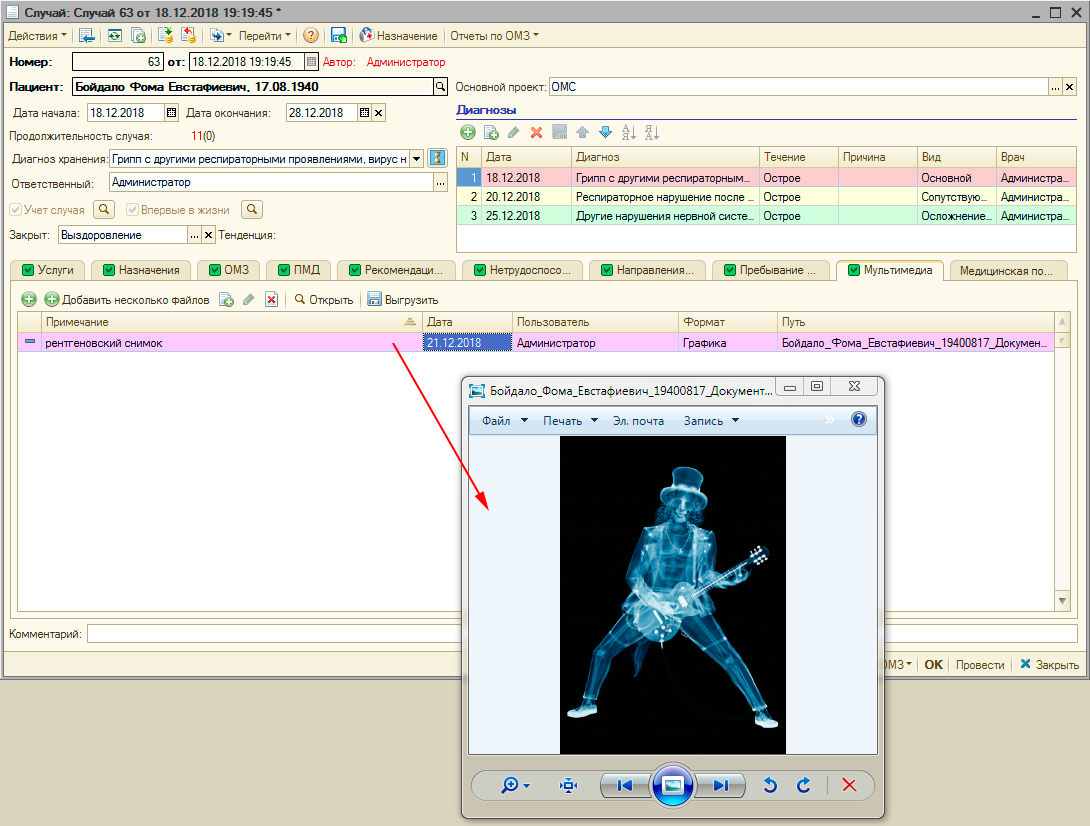Move diagnosis down with blue arrow icon
The image size is (1090, 826).
click(x=604, y=132)
